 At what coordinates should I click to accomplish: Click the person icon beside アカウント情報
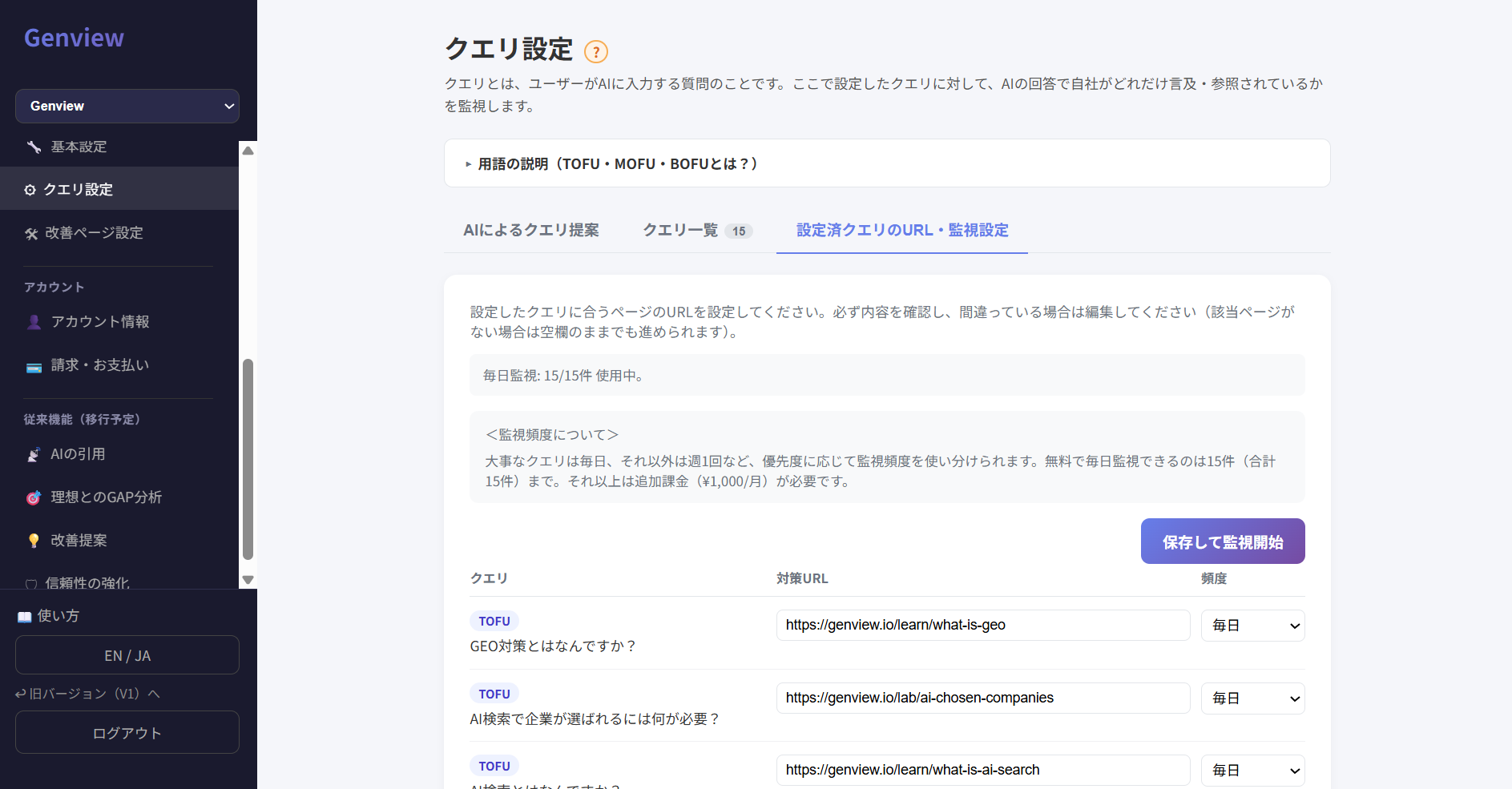pos(34,322)
